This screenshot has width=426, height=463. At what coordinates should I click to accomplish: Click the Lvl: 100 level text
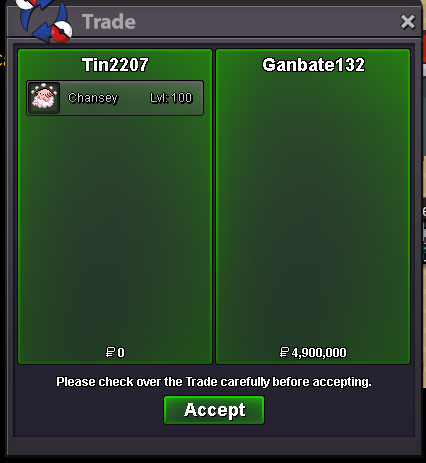pos(171,98)
